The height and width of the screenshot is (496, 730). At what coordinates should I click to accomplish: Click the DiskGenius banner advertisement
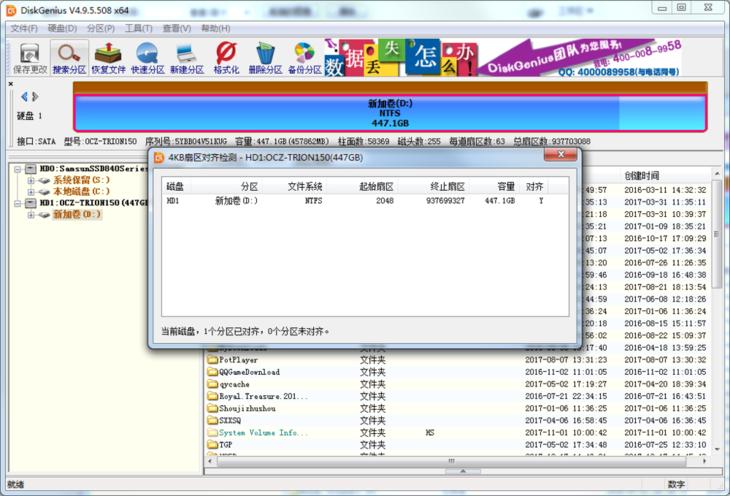click(x=504, y=58)
